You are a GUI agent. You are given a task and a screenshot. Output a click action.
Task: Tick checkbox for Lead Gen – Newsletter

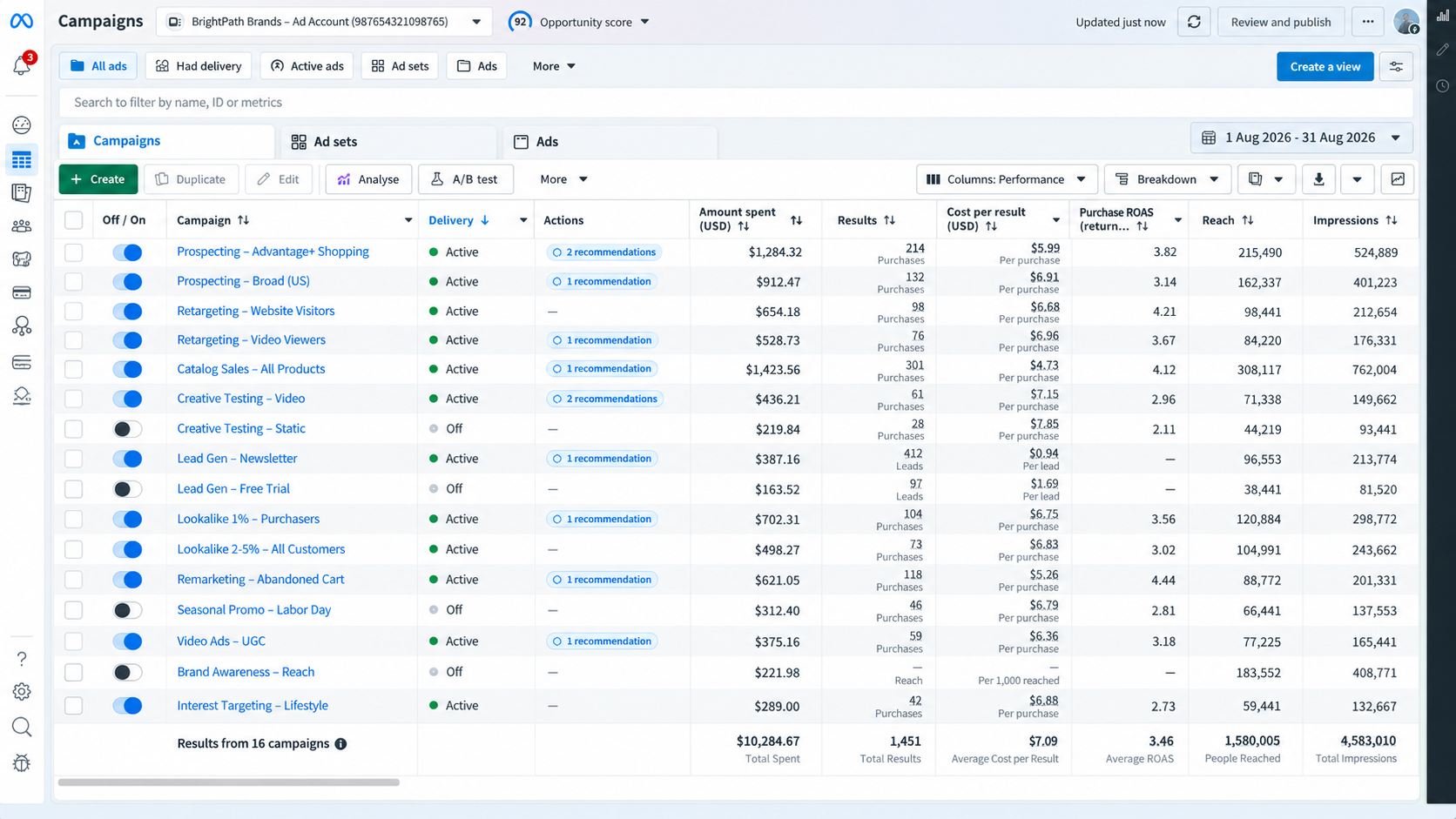pyautogui.click(x=74, y=459)
